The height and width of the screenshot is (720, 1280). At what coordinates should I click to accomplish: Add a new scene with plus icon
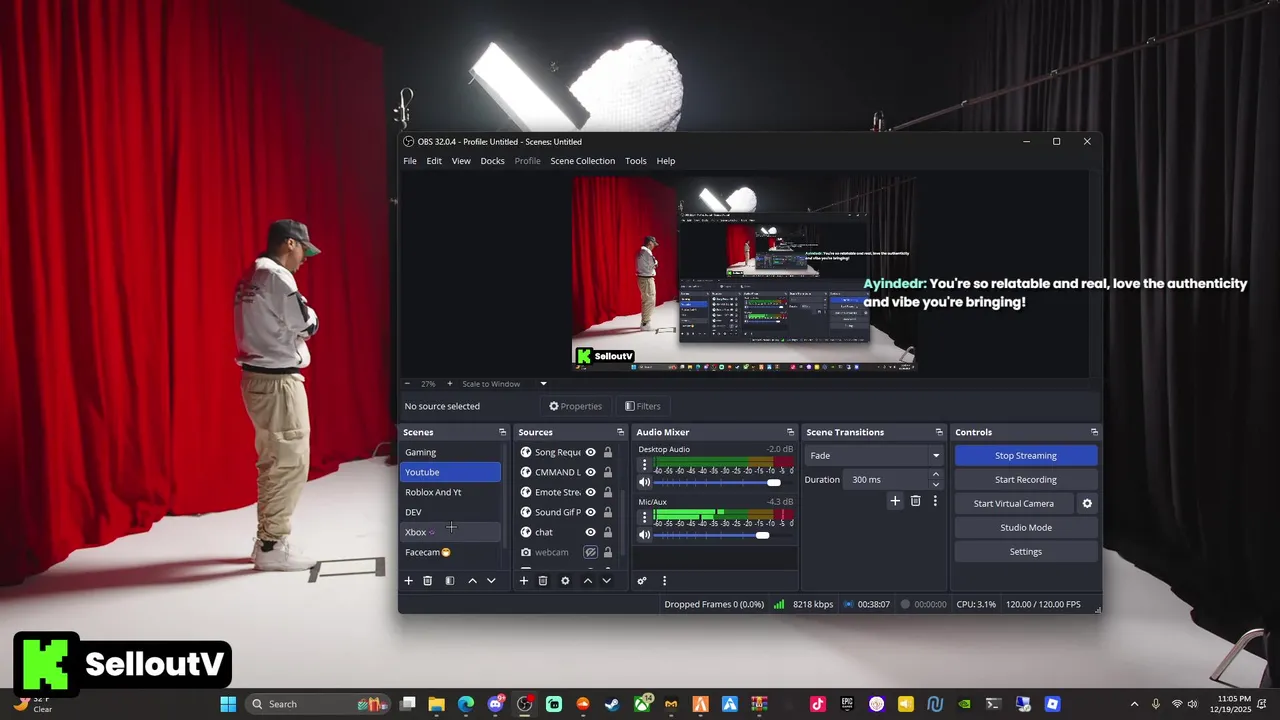[x=408, y=581]
